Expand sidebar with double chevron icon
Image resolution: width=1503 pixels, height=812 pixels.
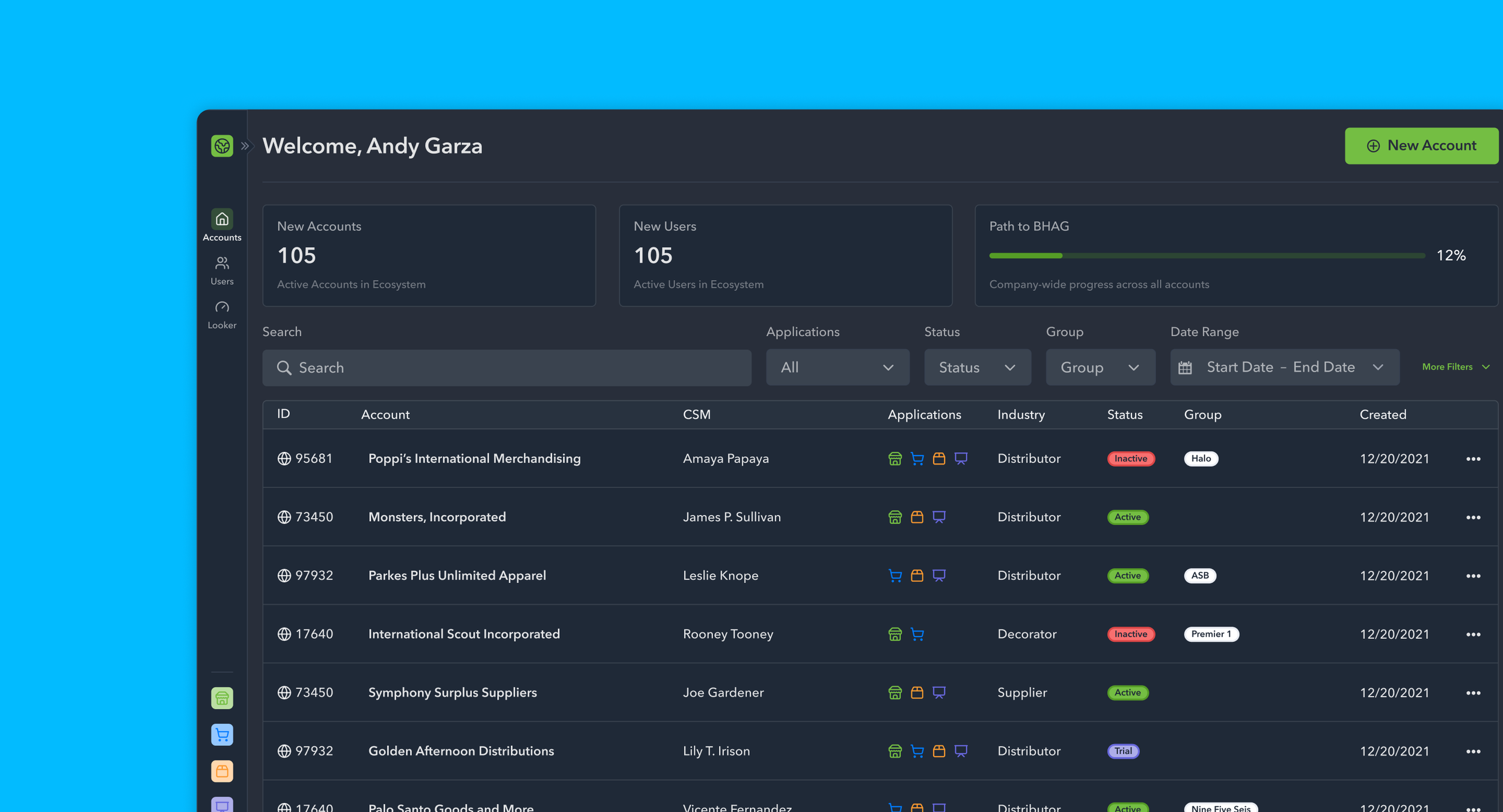click(x=245, y=146)
